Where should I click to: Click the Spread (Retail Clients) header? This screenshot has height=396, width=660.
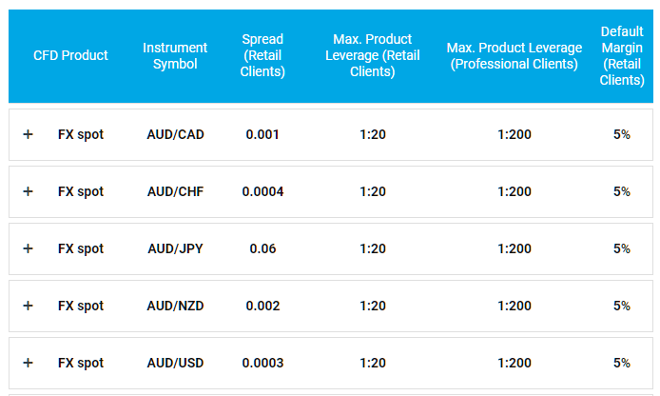(x=263, y=55)
